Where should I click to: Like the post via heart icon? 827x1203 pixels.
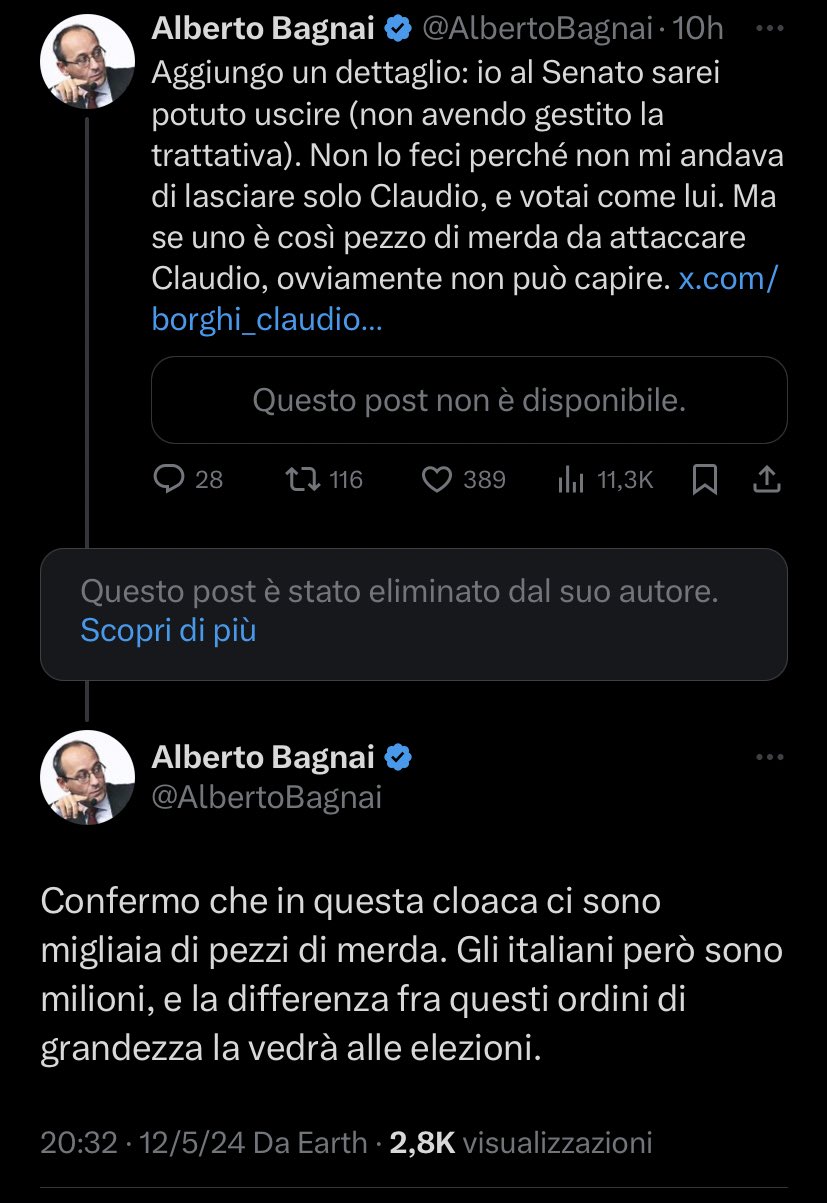[437, 480]
